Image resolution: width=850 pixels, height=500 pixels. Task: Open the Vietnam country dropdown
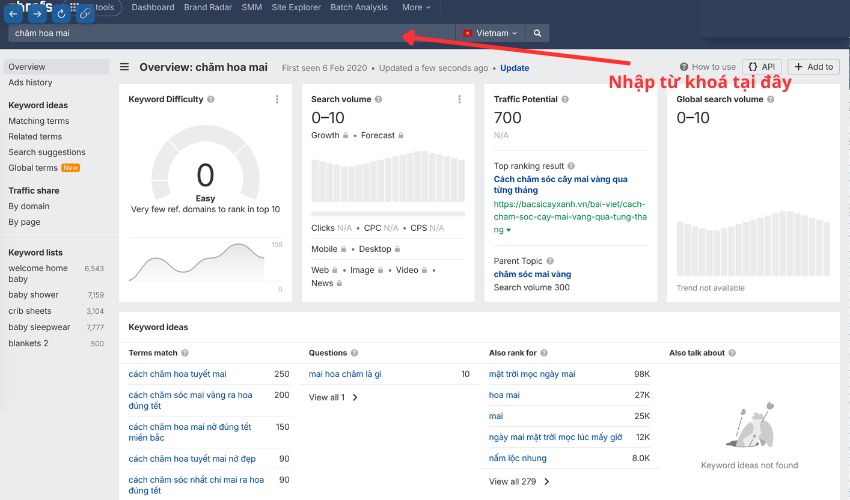click(x=490, y=33)
